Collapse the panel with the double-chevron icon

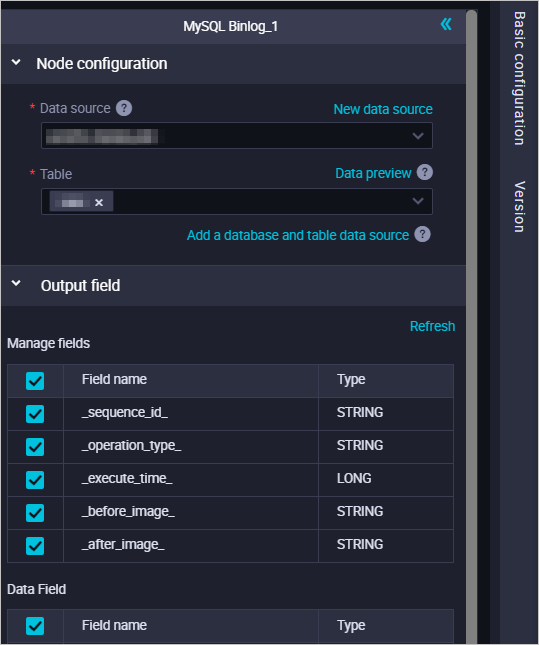(x=446, y=25)
